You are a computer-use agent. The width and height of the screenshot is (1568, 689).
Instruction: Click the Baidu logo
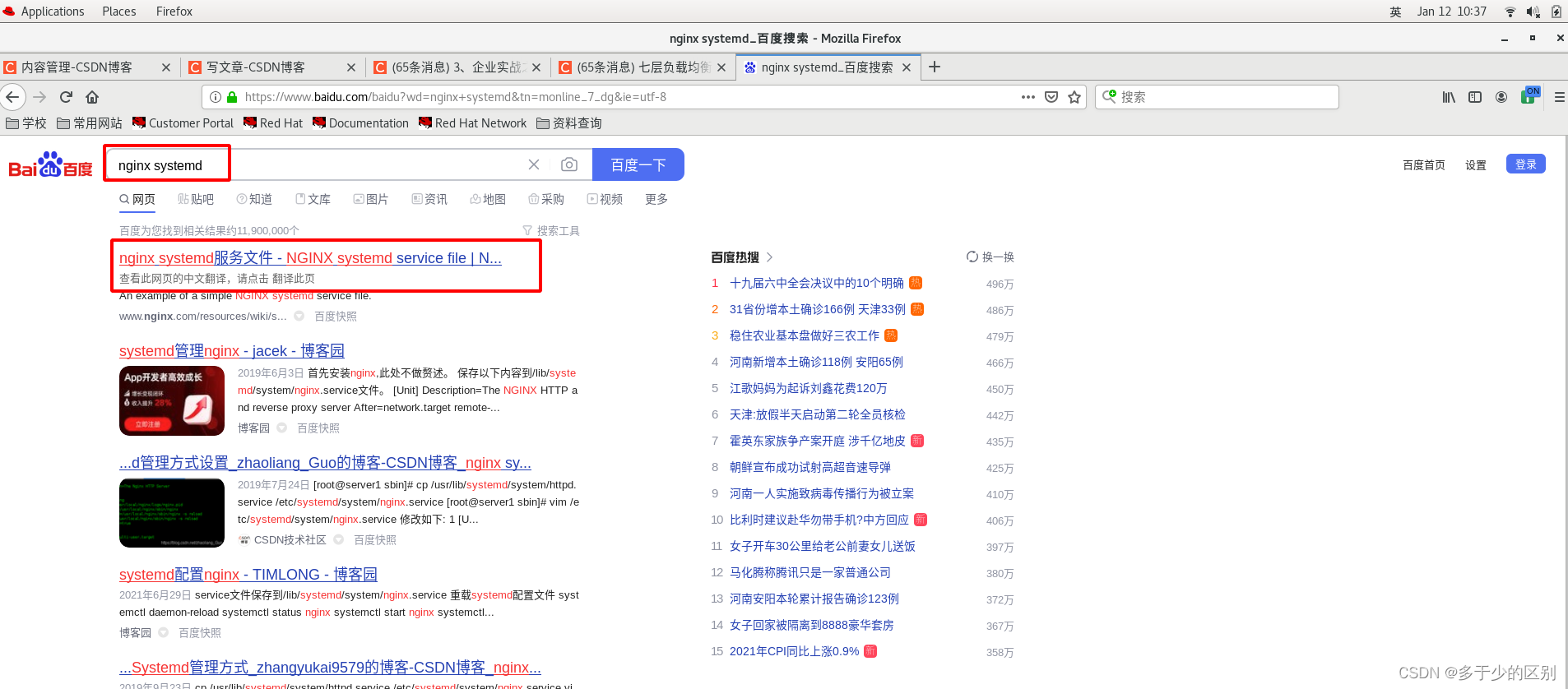point(51,164)
